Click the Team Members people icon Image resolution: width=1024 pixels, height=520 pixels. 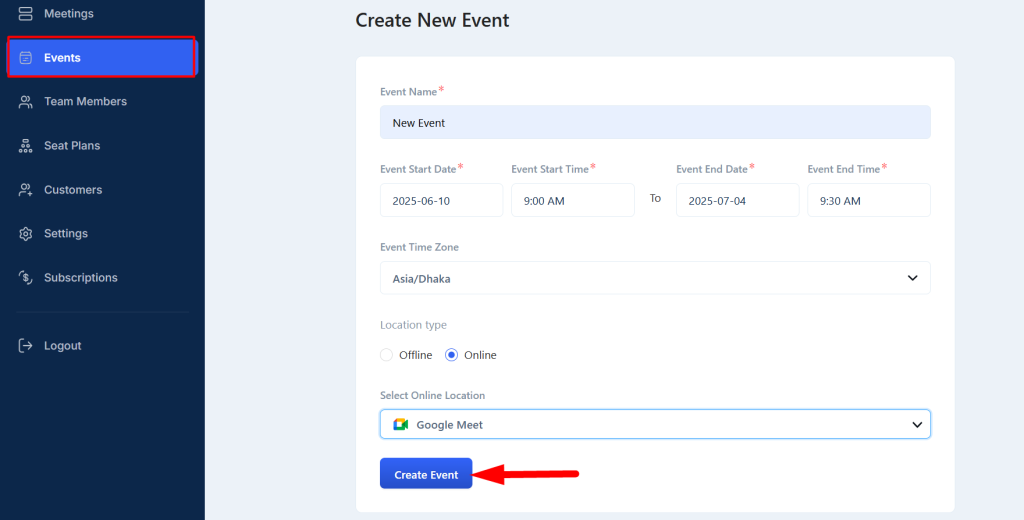25,102
